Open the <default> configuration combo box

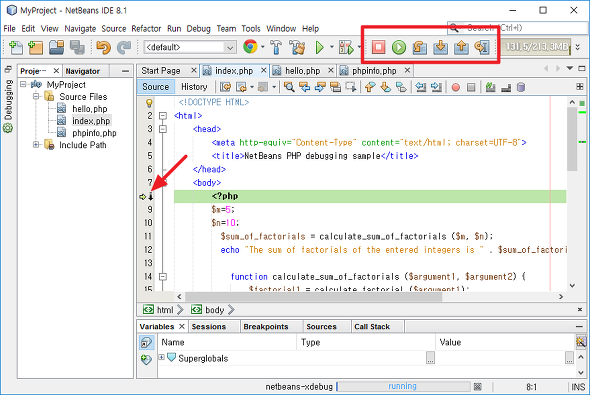tap(190, 47)
